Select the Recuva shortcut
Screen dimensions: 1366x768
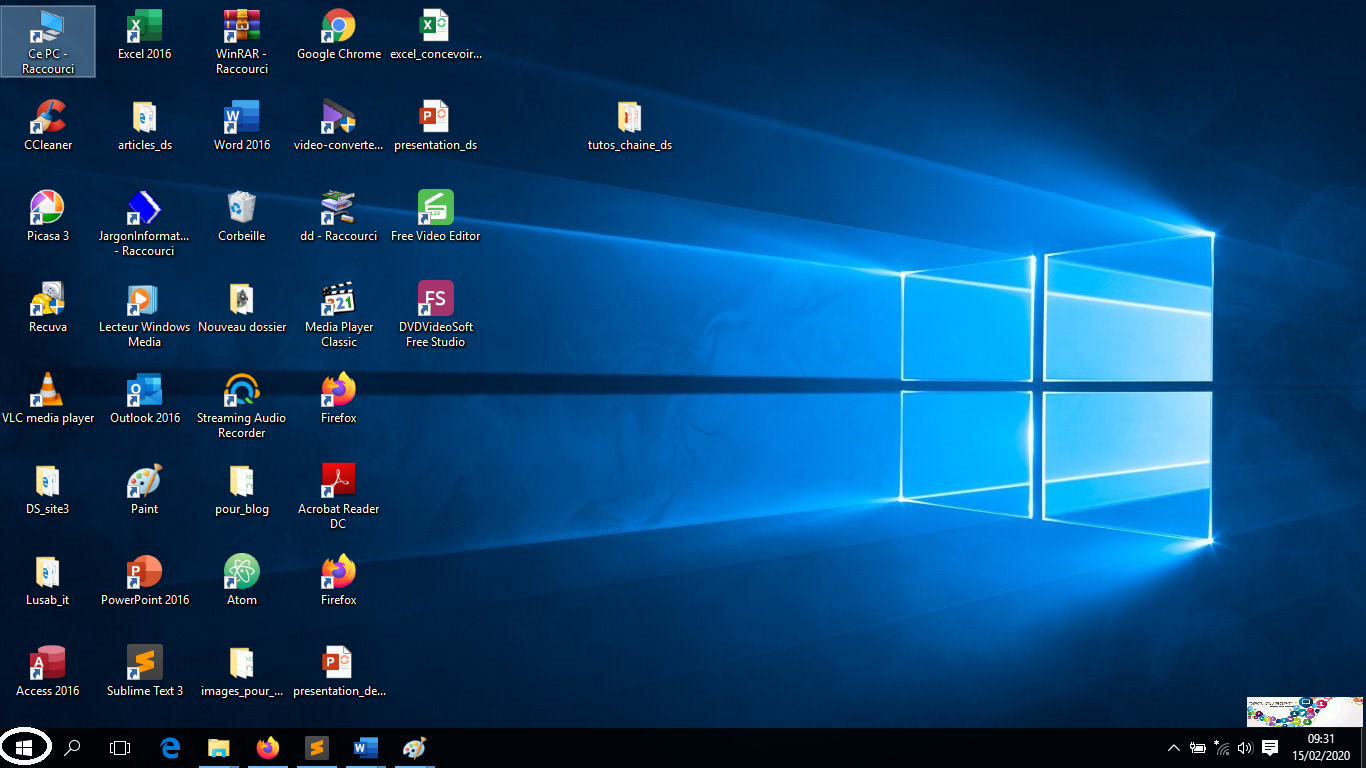pos(48,308)
